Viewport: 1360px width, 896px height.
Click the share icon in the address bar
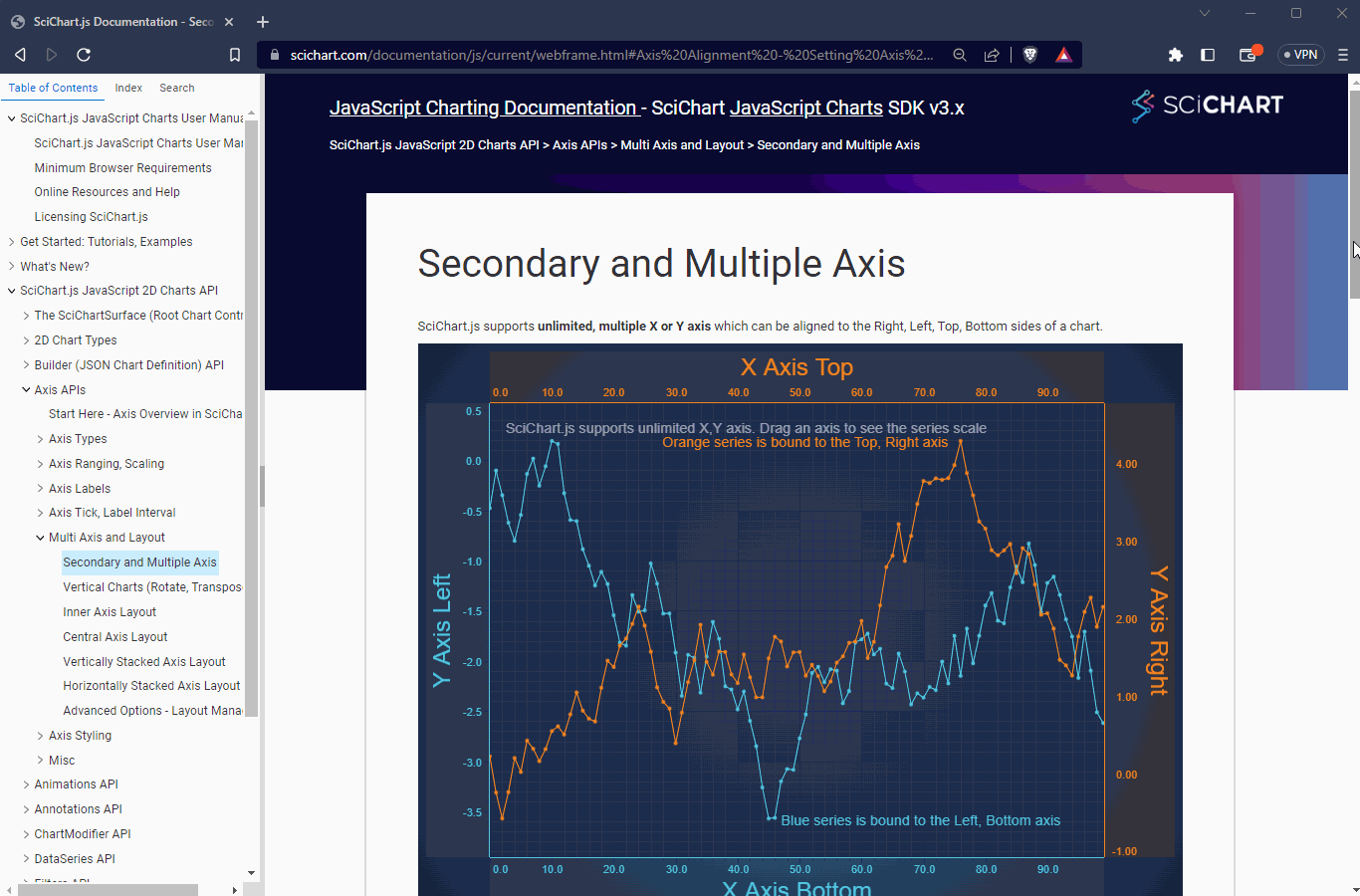pos(992,55)
